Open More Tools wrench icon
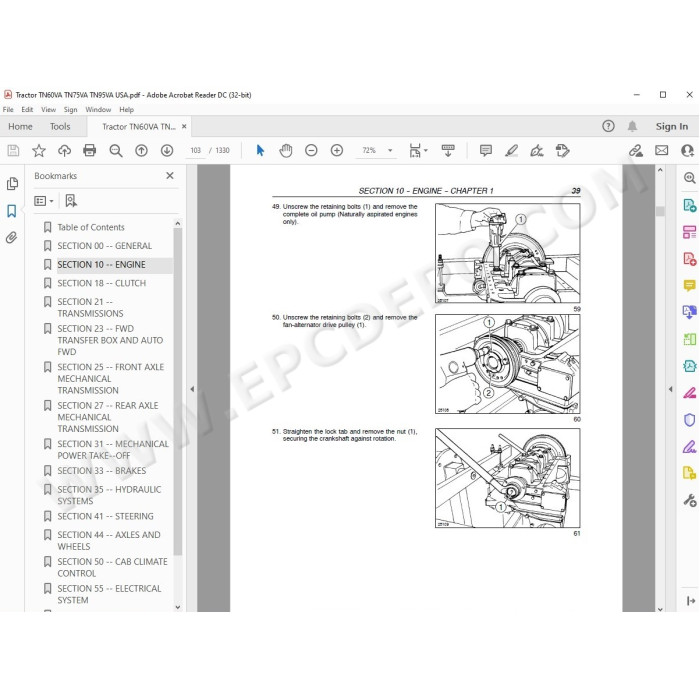The image size is (700, 700). point(690,500)
